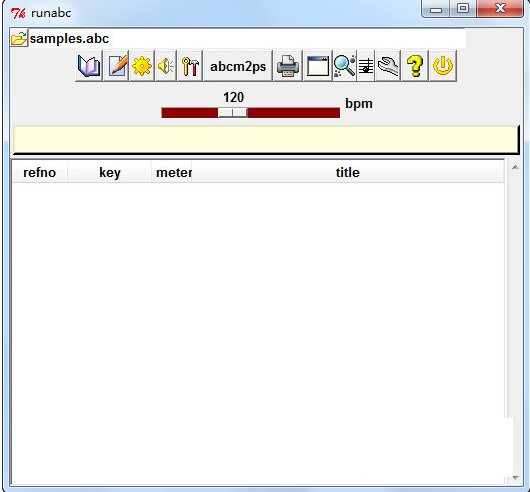Click the bpm tempo slider handle

tap(233, 113)
